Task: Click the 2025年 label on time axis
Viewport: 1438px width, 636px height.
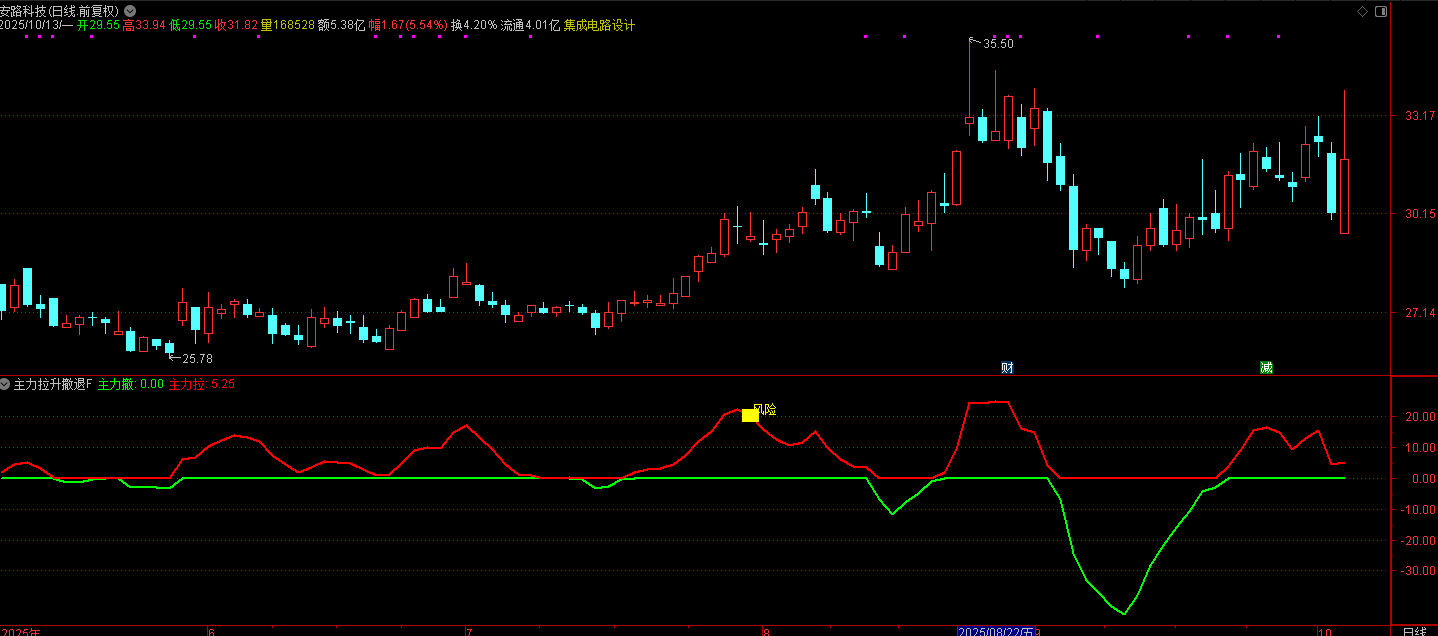Action: 20,631
